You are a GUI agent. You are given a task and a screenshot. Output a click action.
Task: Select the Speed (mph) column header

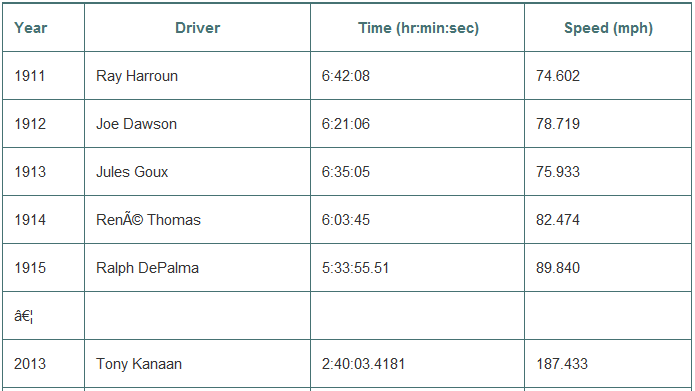pyautogui.click(x=608, y=28)
